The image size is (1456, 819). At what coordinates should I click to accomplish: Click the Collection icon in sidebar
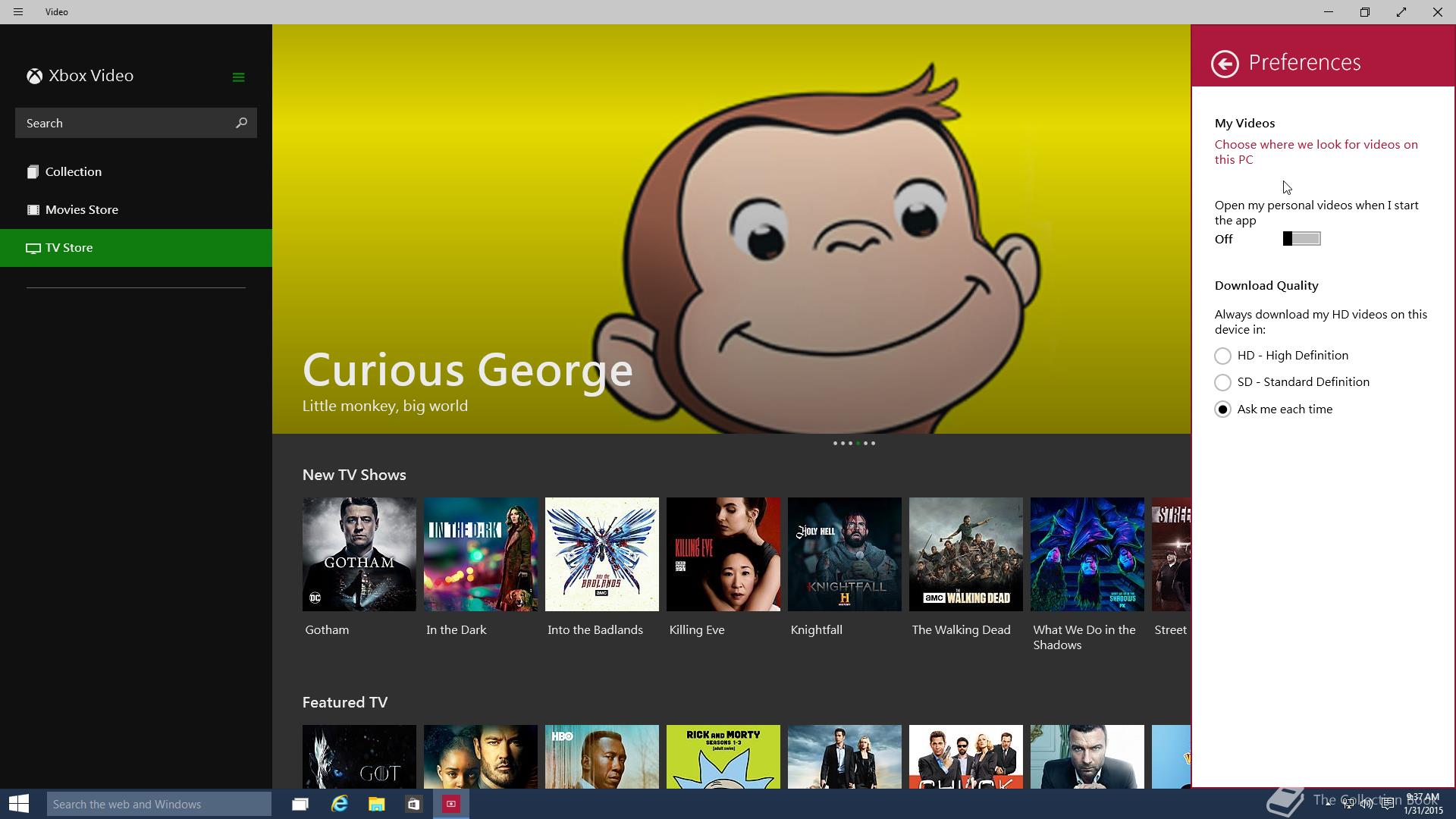[33, 172]
